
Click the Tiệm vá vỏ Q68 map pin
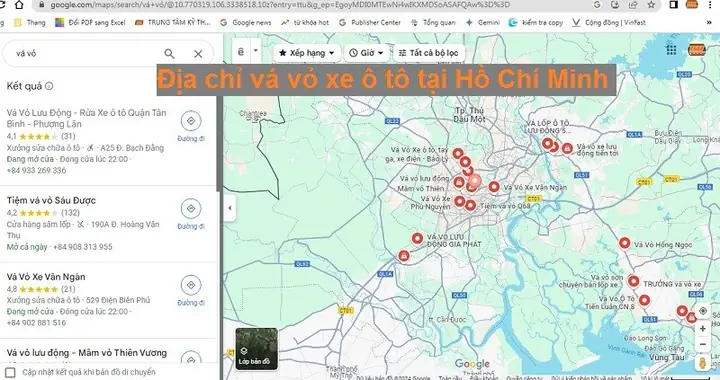click(x=470, y=205)
